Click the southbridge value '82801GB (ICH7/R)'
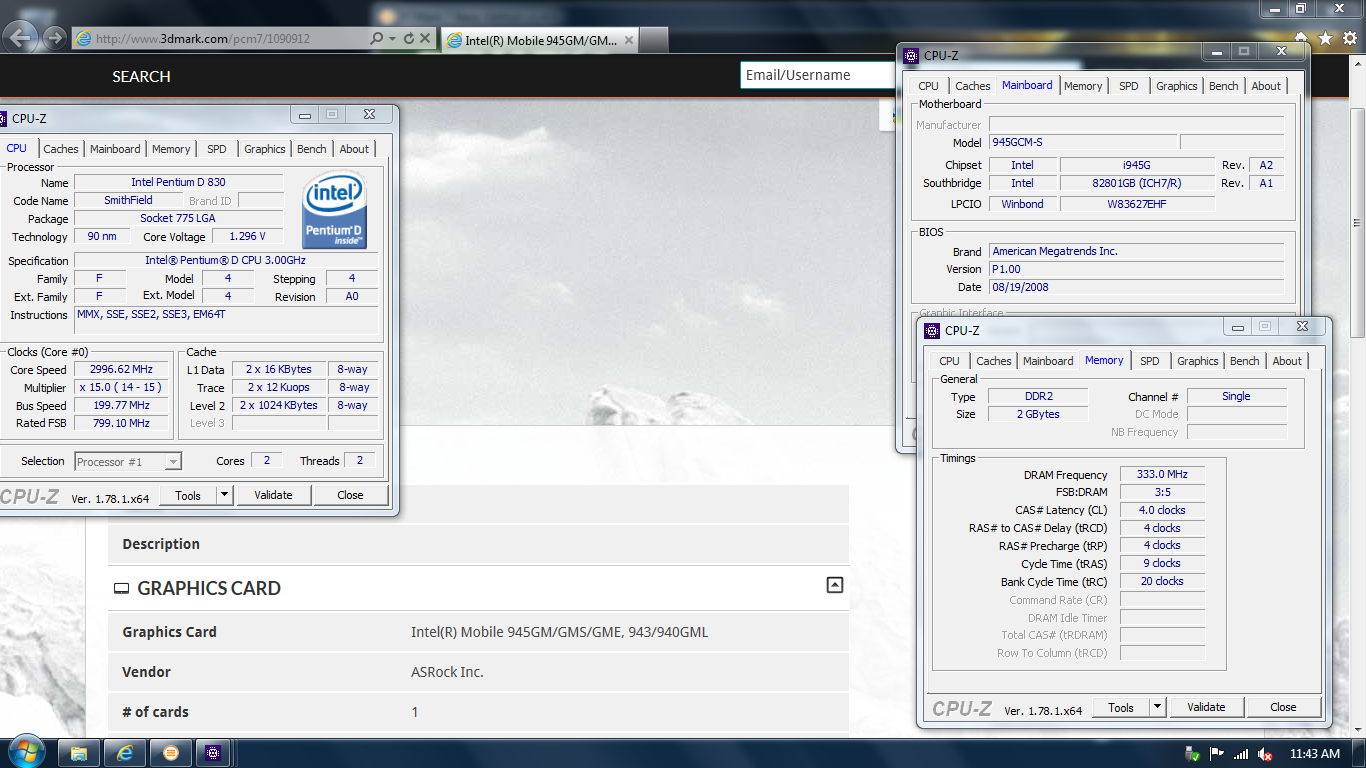 [x=1138, y=183]
